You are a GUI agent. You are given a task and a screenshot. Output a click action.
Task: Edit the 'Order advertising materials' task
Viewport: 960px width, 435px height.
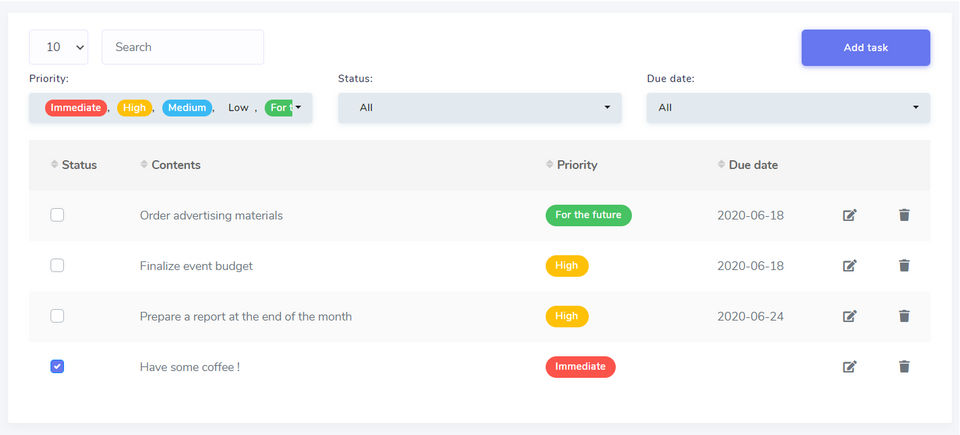(x=849, y=215)
